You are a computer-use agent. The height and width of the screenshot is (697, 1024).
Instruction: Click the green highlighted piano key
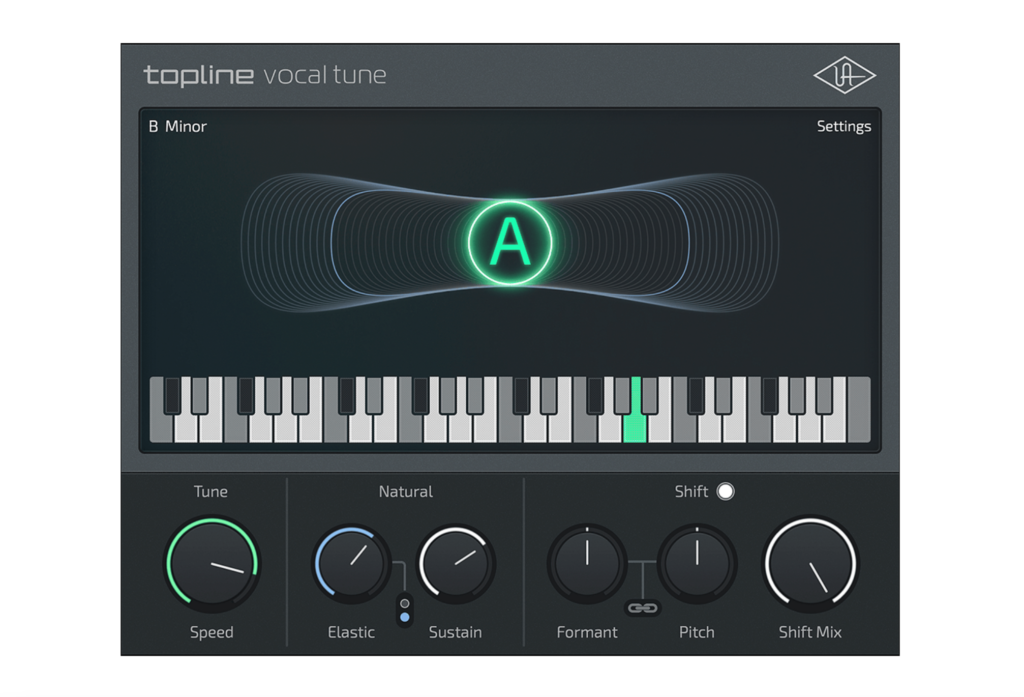[x=635, y=428]
